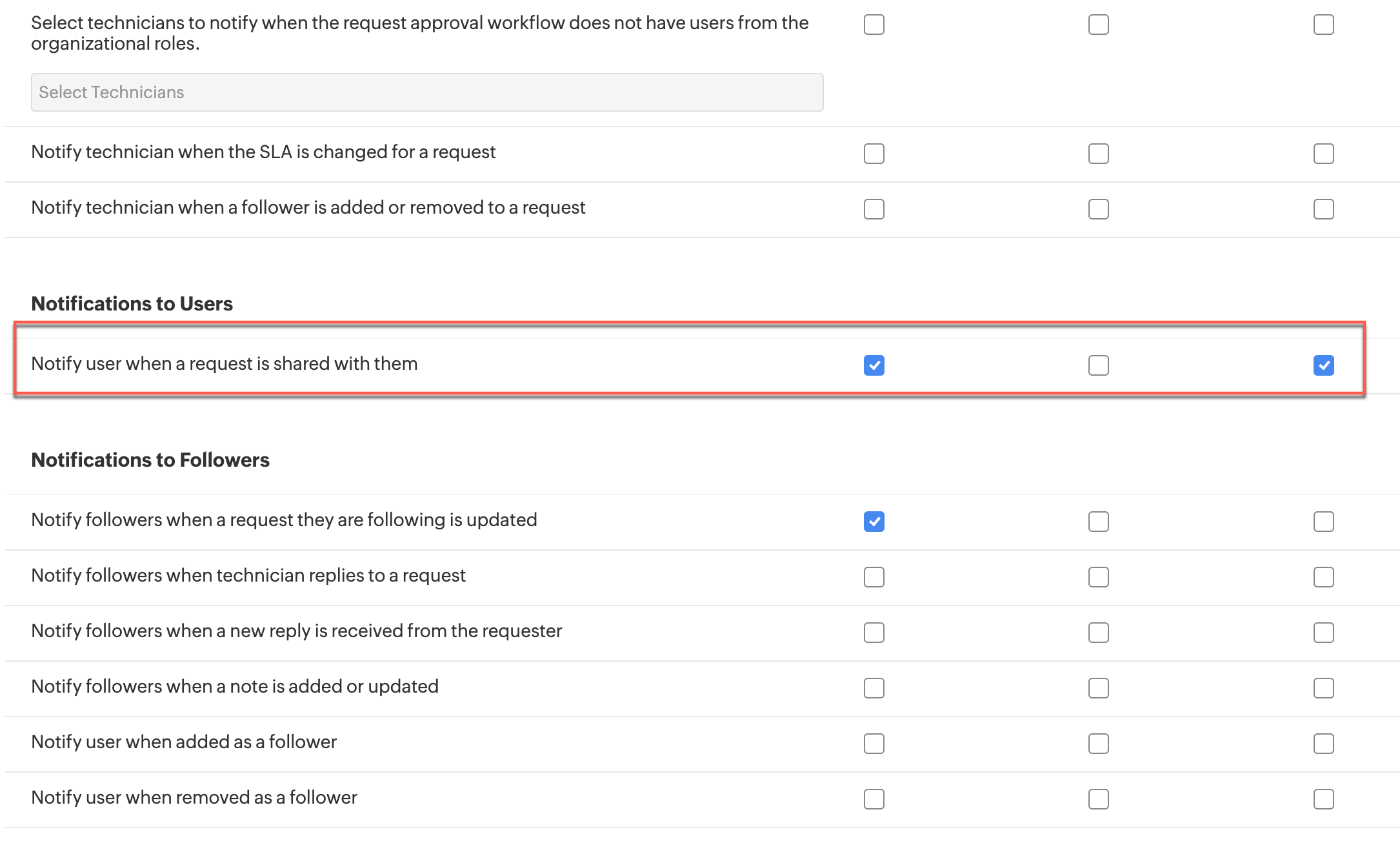Screen dimensions: 1400x865
Task: Disable first checkbox for followed request updated
Action: tap(874, 522)
